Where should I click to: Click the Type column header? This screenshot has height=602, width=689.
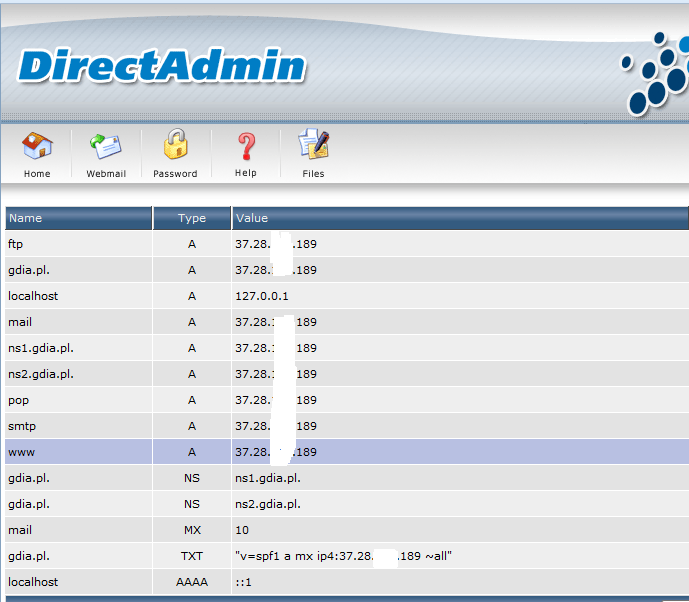pos(192,218)
